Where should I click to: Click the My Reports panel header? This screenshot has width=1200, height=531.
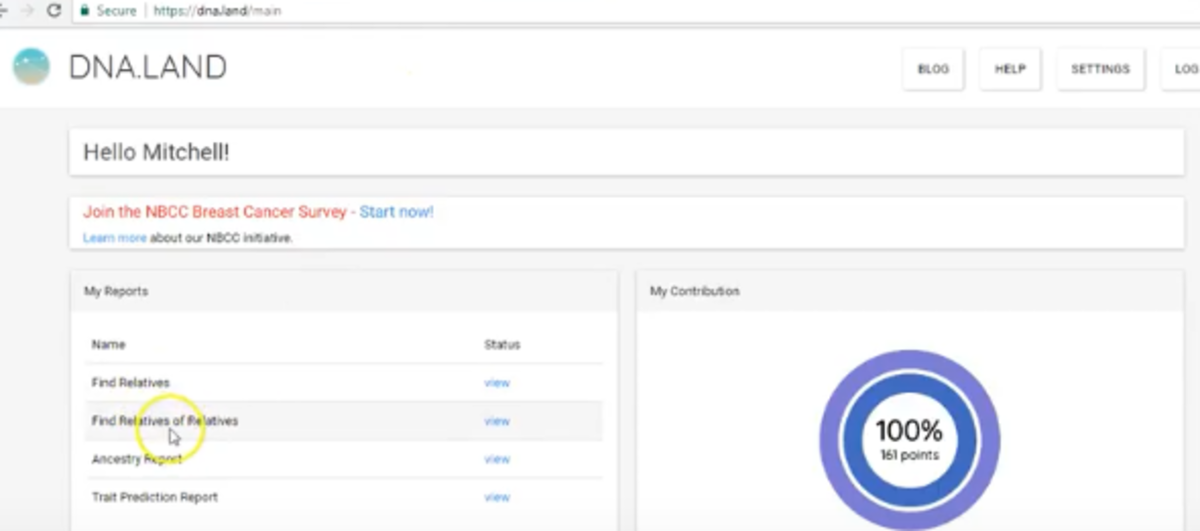point(343,291)
